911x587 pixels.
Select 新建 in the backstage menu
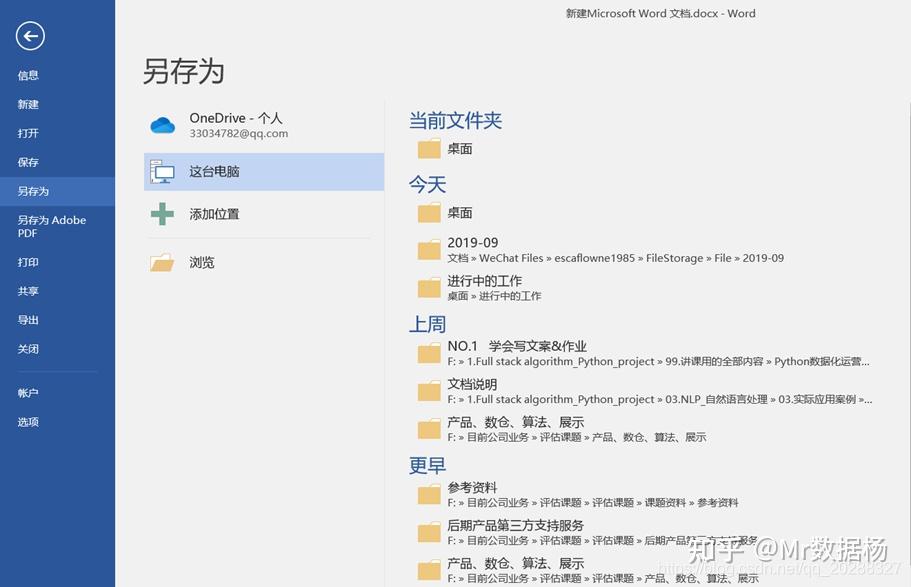coord(28,104)
